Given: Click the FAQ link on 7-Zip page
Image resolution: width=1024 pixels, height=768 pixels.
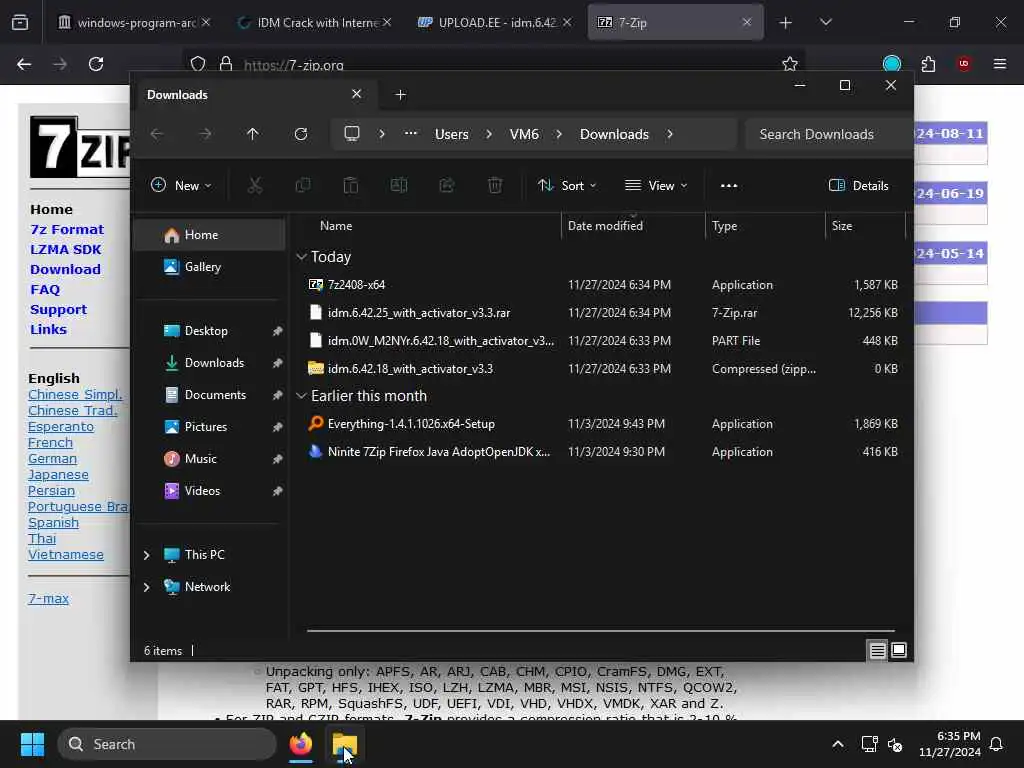Looking at the screenshot, I should tap(45, 289).
